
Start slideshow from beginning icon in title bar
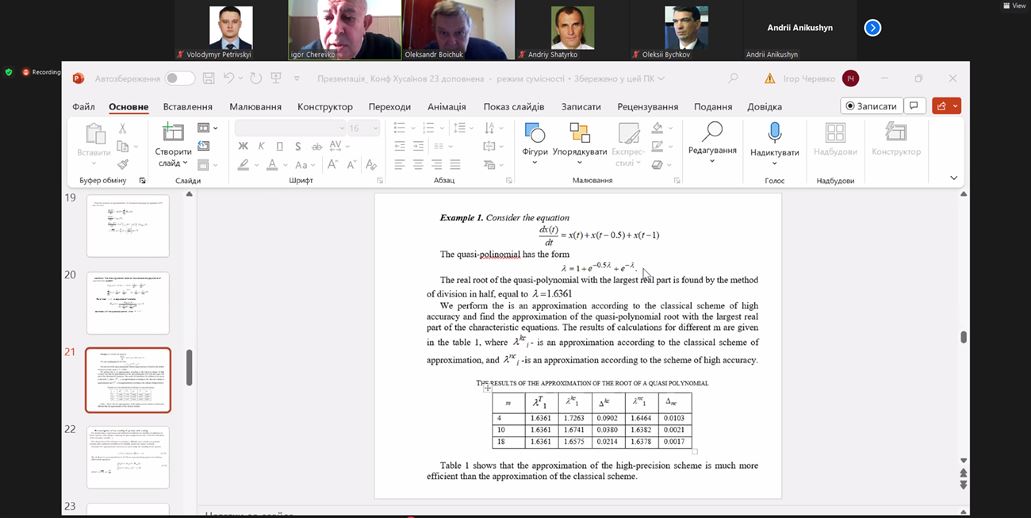(276, 78)
